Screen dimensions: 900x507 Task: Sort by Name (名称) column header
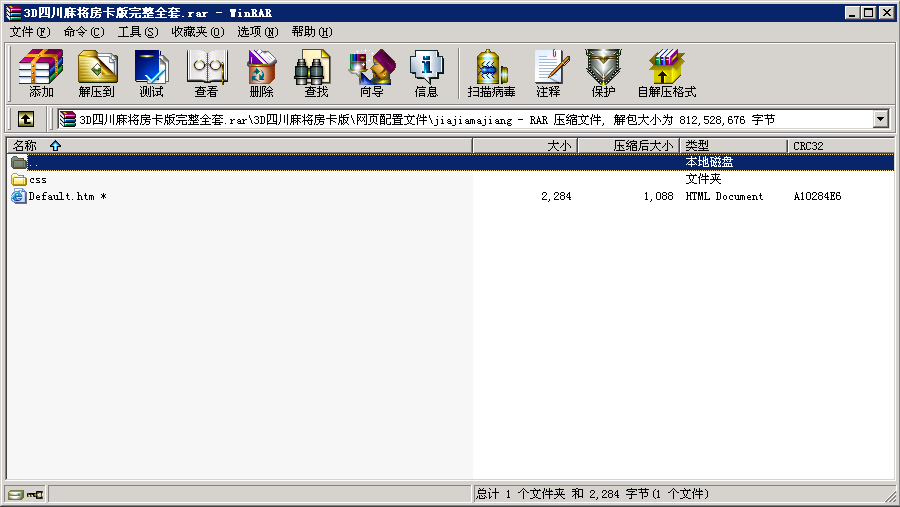25,146
